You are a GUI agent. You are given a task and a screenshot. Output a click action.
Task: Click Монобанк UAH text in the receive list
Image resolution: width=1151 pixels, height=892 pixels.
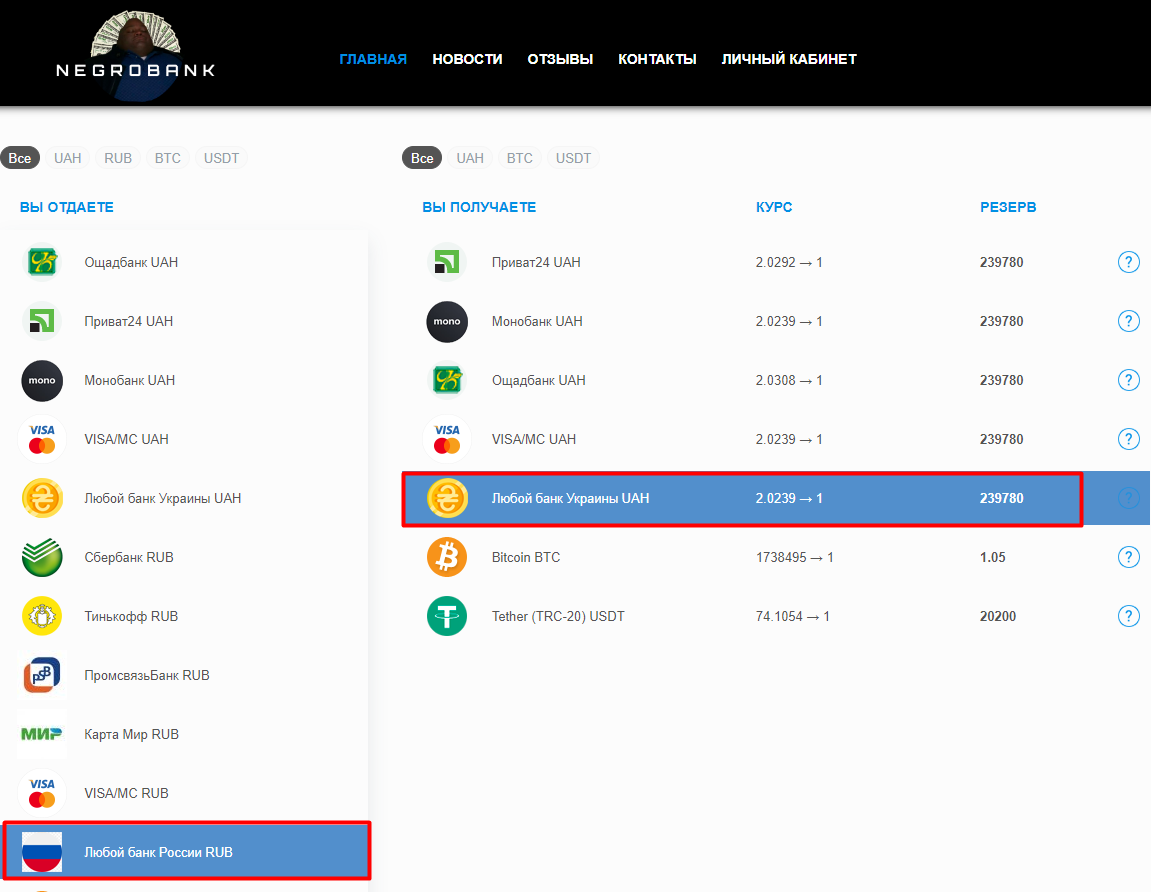coord(537,321)
